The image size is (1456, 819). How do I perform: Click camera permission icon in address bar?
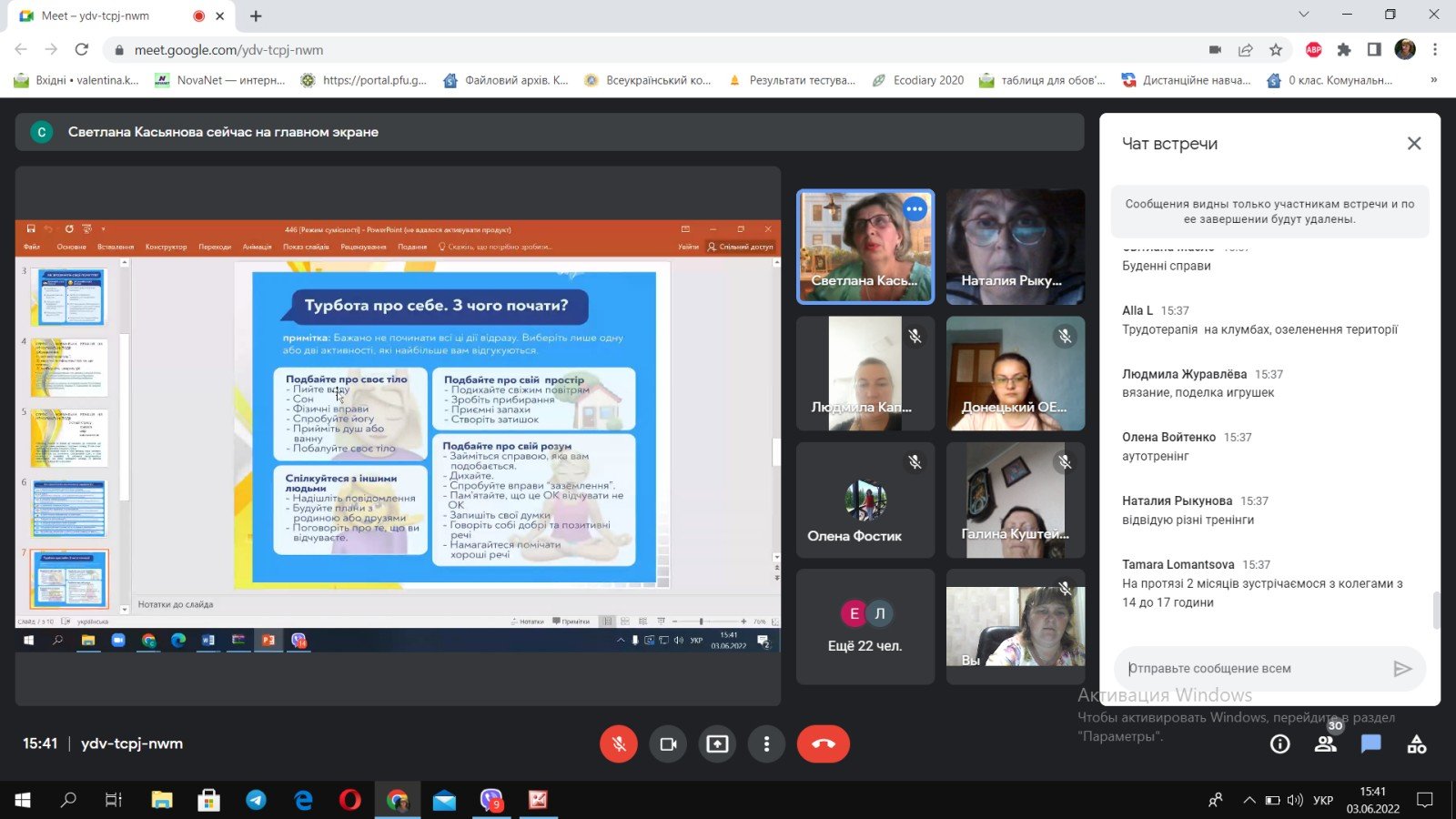coord(1215,50)
